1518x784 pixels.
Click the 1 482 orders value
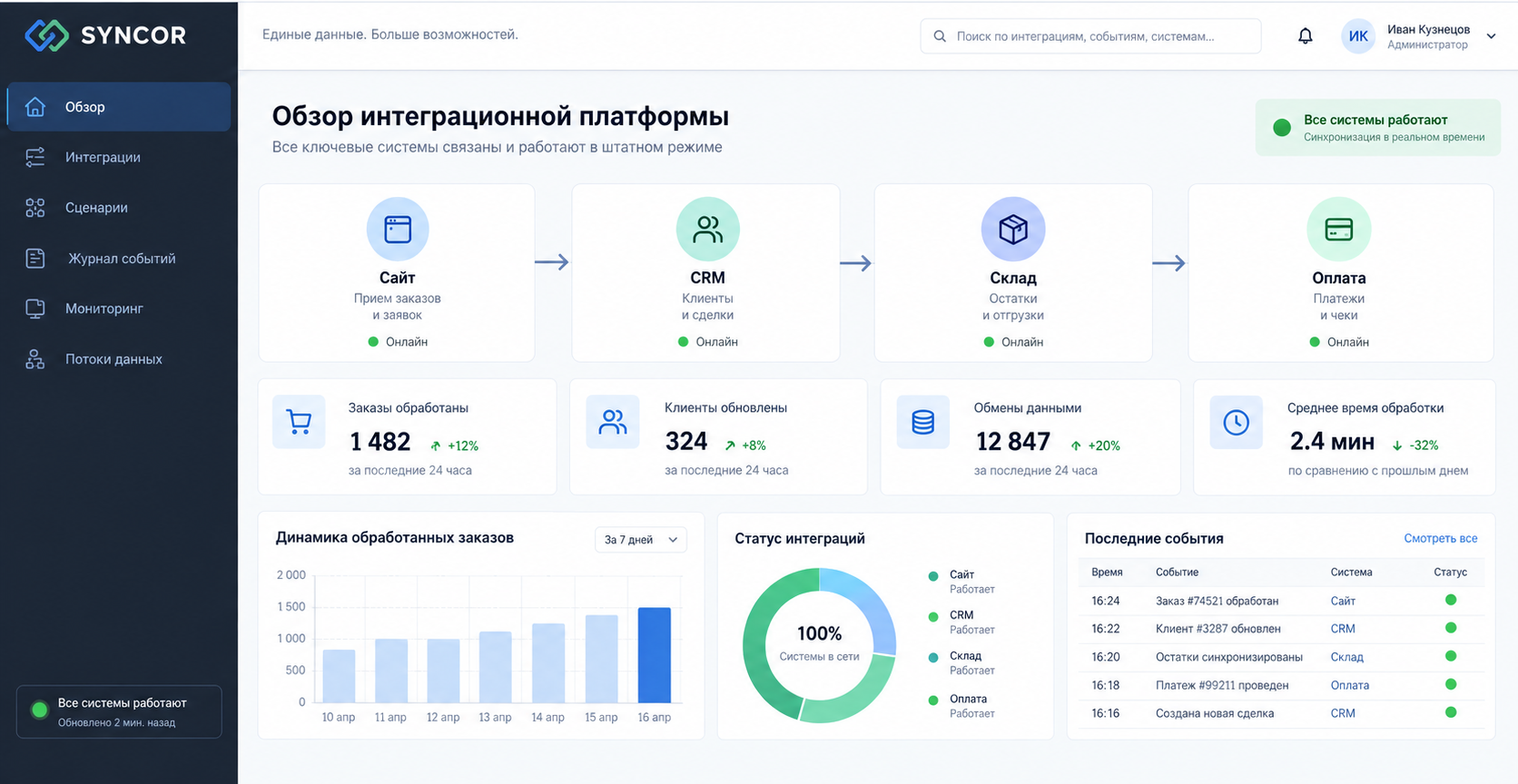[380, 442]
